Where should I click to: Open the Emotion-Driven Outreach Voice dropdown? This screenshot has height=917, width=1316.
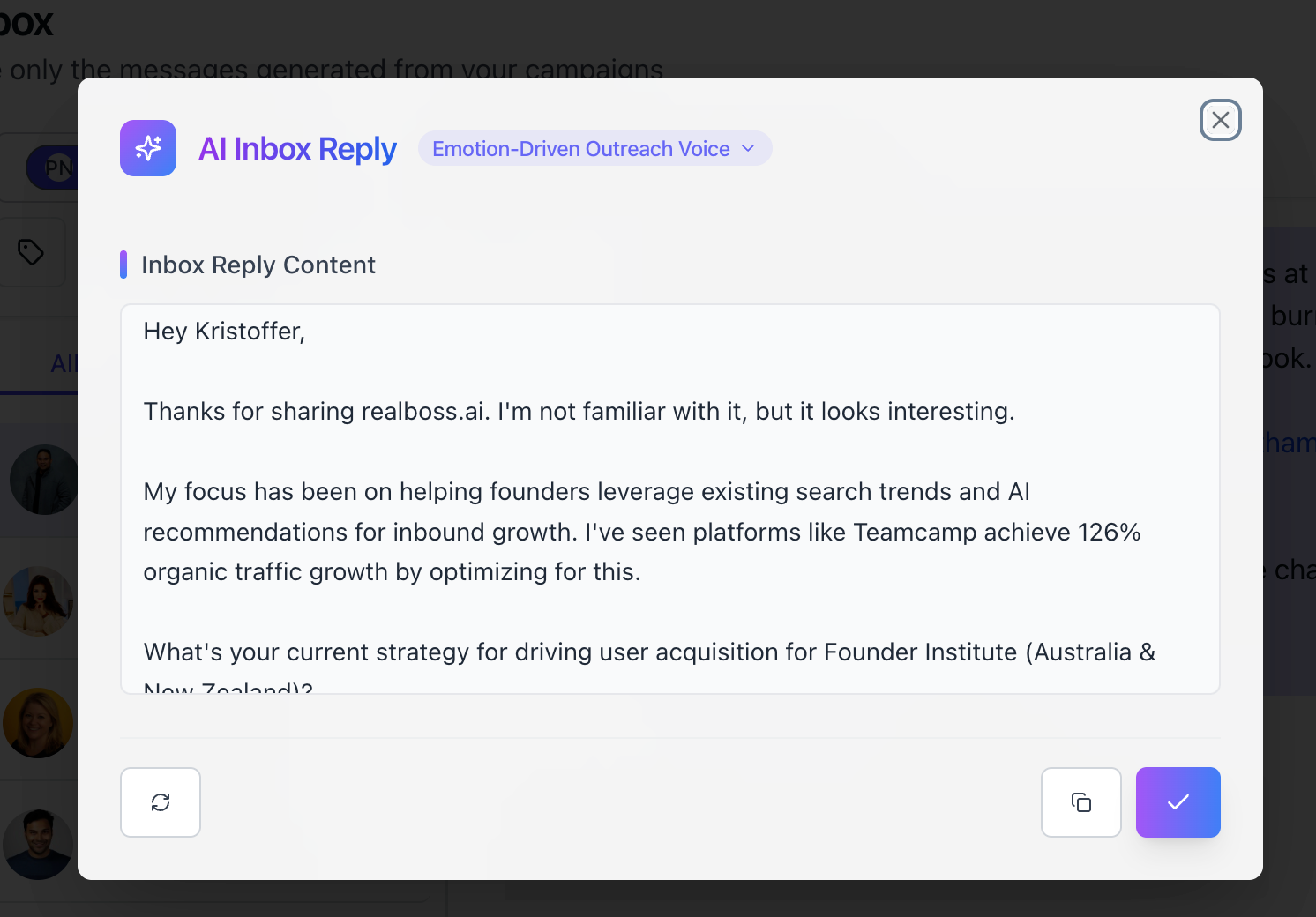594,149
